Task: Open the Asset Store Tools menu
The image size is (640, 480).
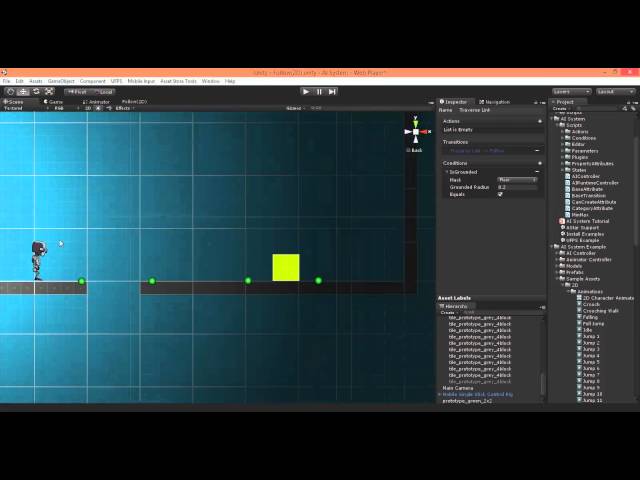Action: tap(178, 81)
